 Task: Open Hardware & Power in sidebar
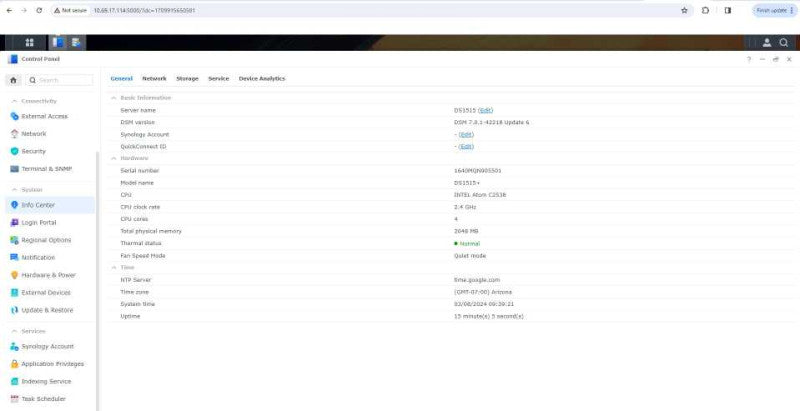pos(48,275)
